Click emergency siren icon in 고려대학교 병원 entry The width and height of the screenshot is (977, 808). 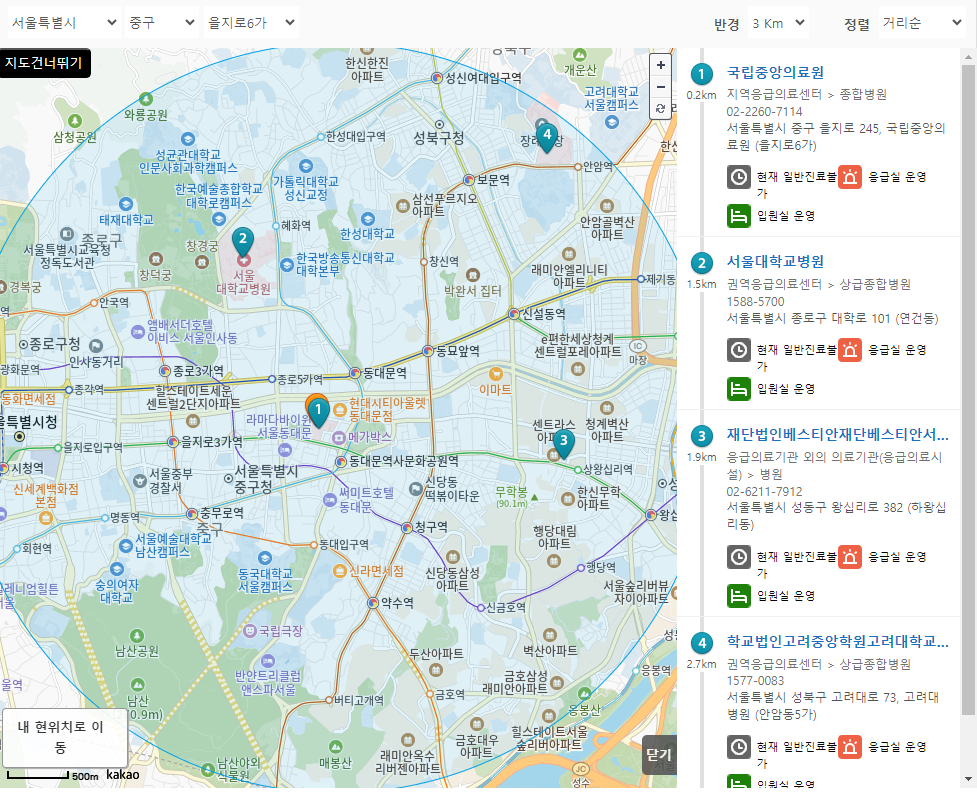click(x=850, y=747)
